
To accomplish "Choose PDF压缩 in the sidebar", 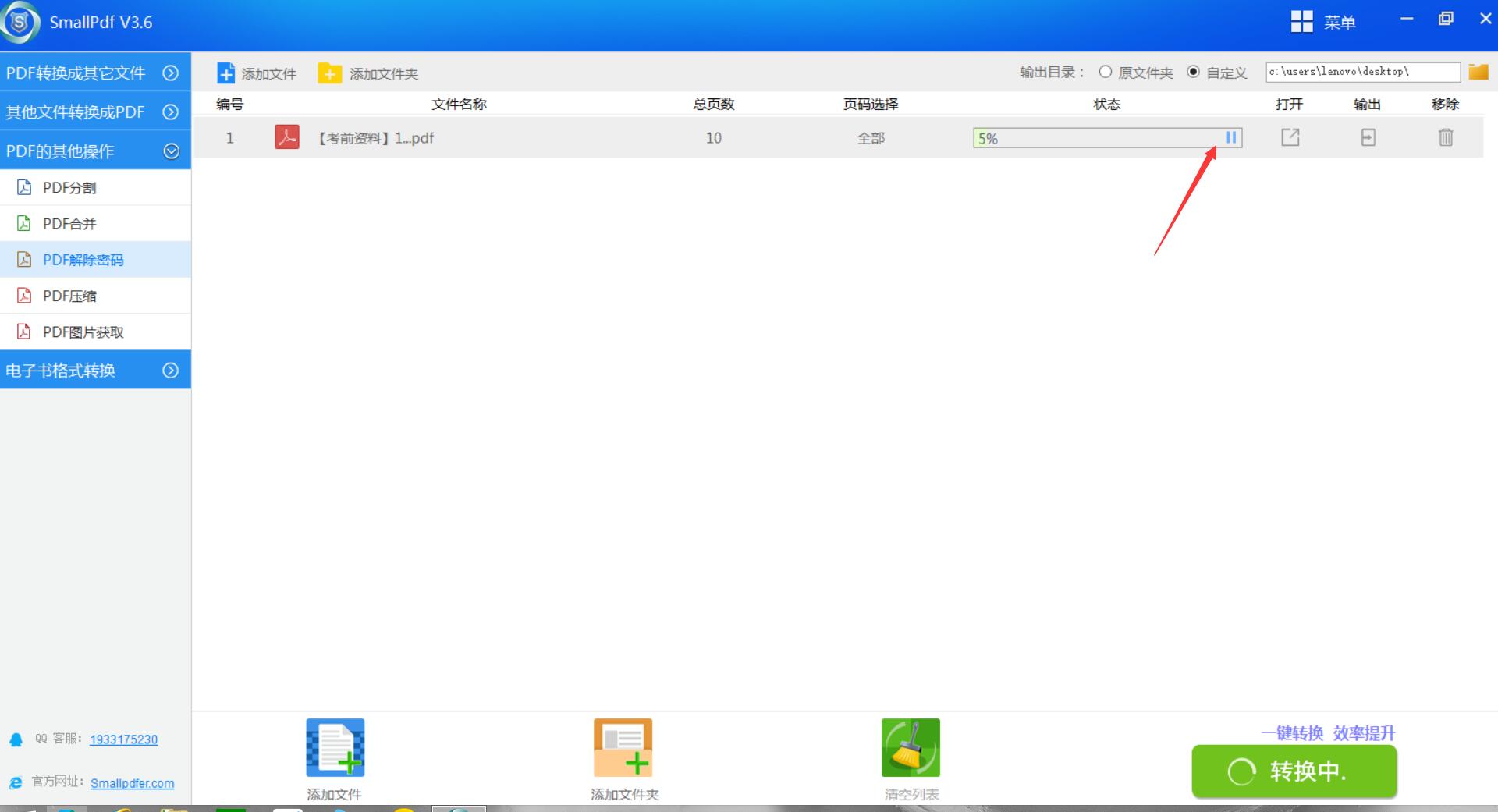I will click(69, 296).
